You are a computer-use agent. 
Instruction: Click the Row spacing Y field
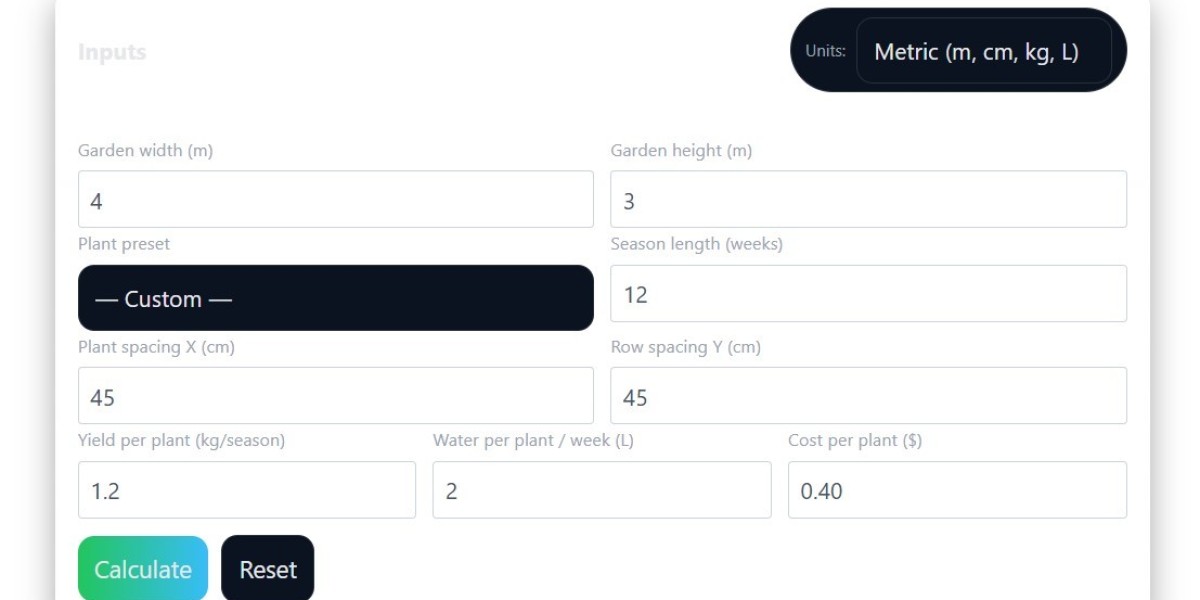tap(868, 395)
